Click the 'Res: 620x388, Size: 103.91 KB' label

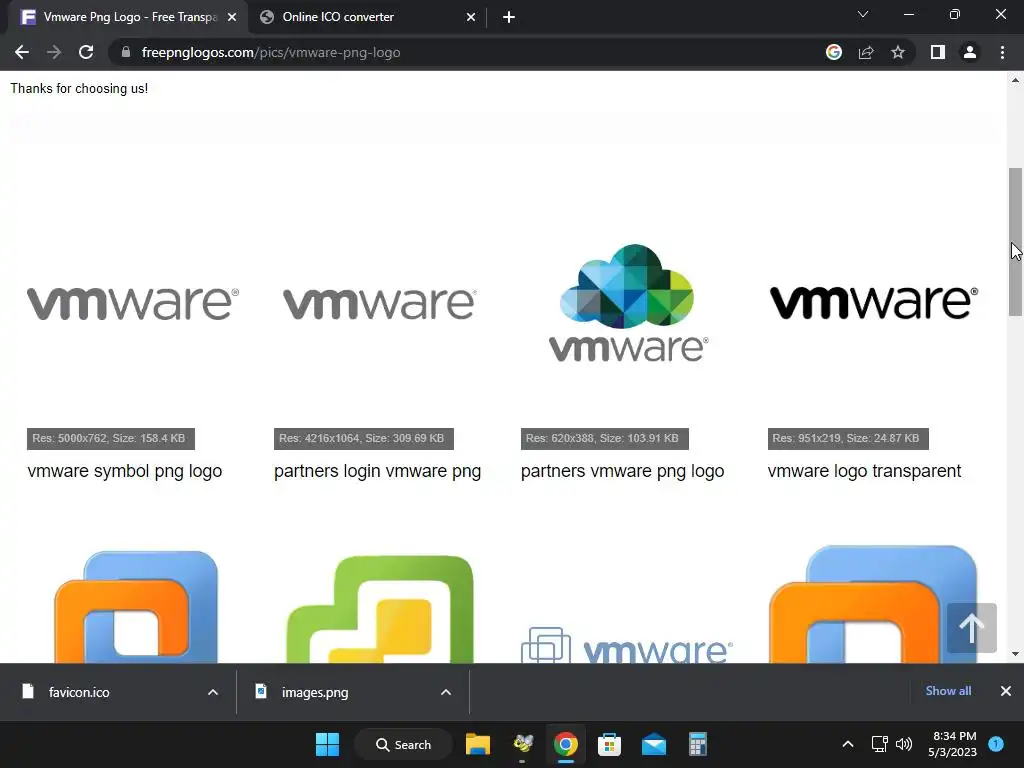click(604, 438)
